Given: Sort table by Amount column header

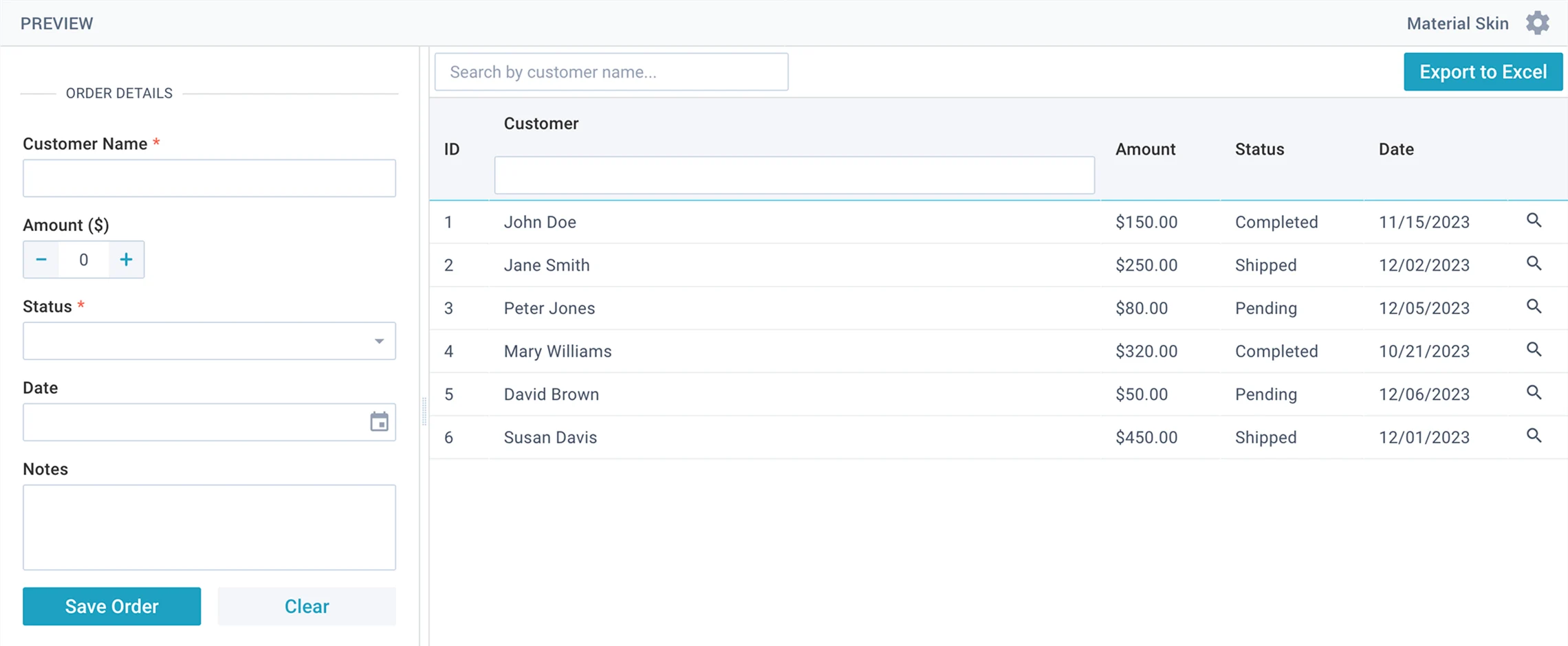Looking at the screenshot, I should [x=1145, y=149].
